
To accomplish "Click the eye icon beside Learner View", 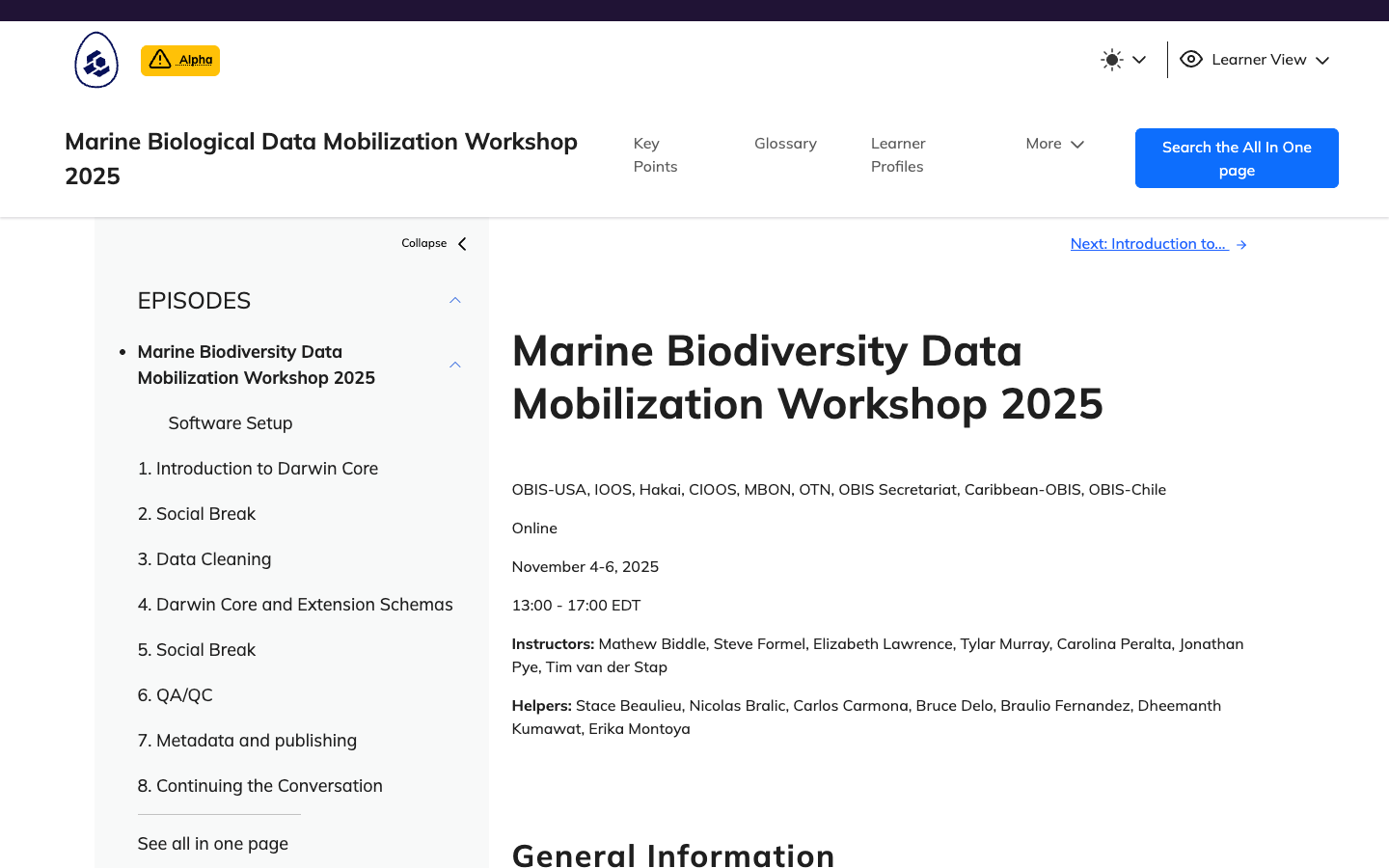I will pyautogui.click(x=1191, y=59).
